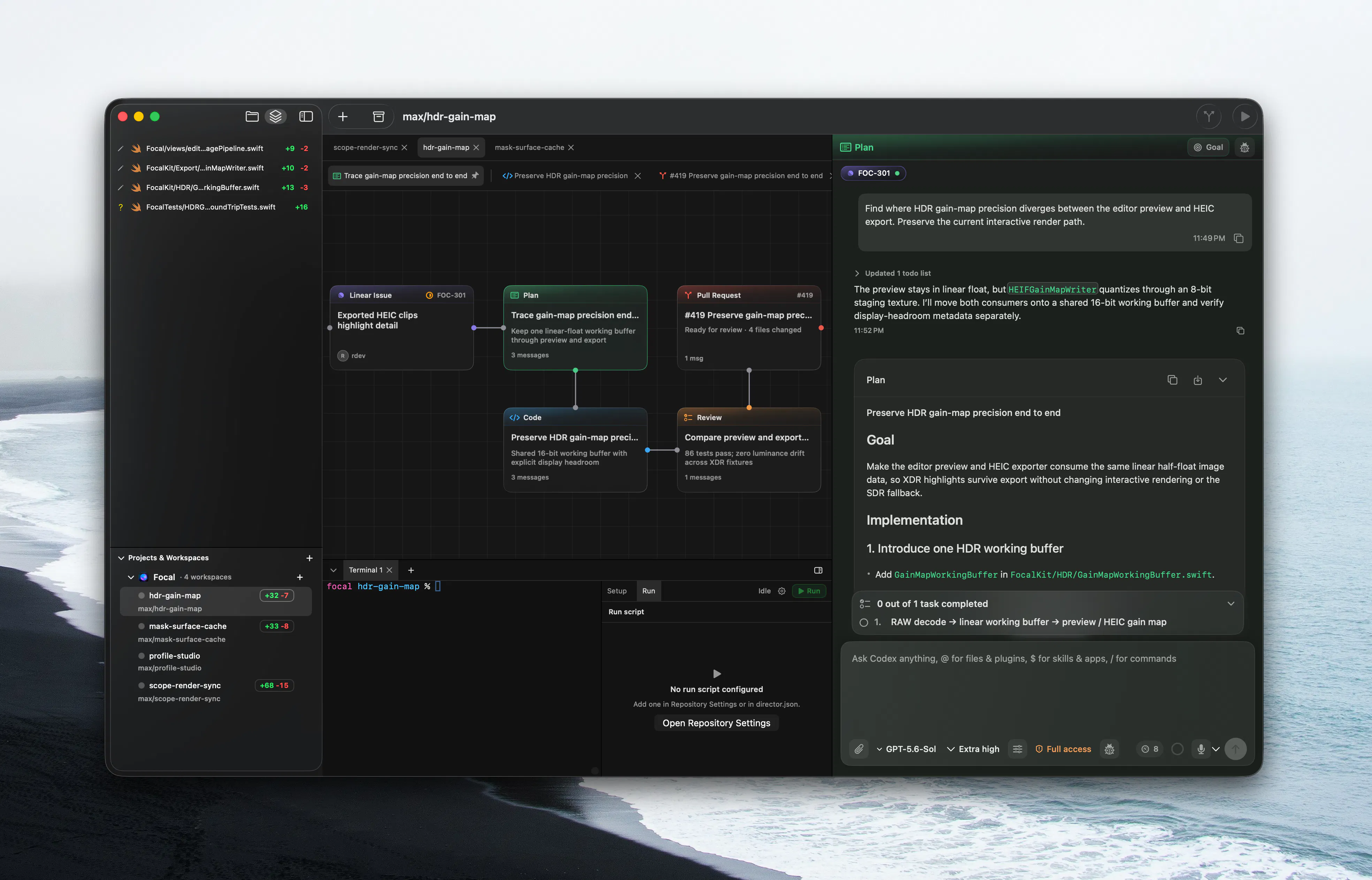Toggle the terminal split panel icon
The width and height of the screenshot is (1372, 880).
coord(818,570)
